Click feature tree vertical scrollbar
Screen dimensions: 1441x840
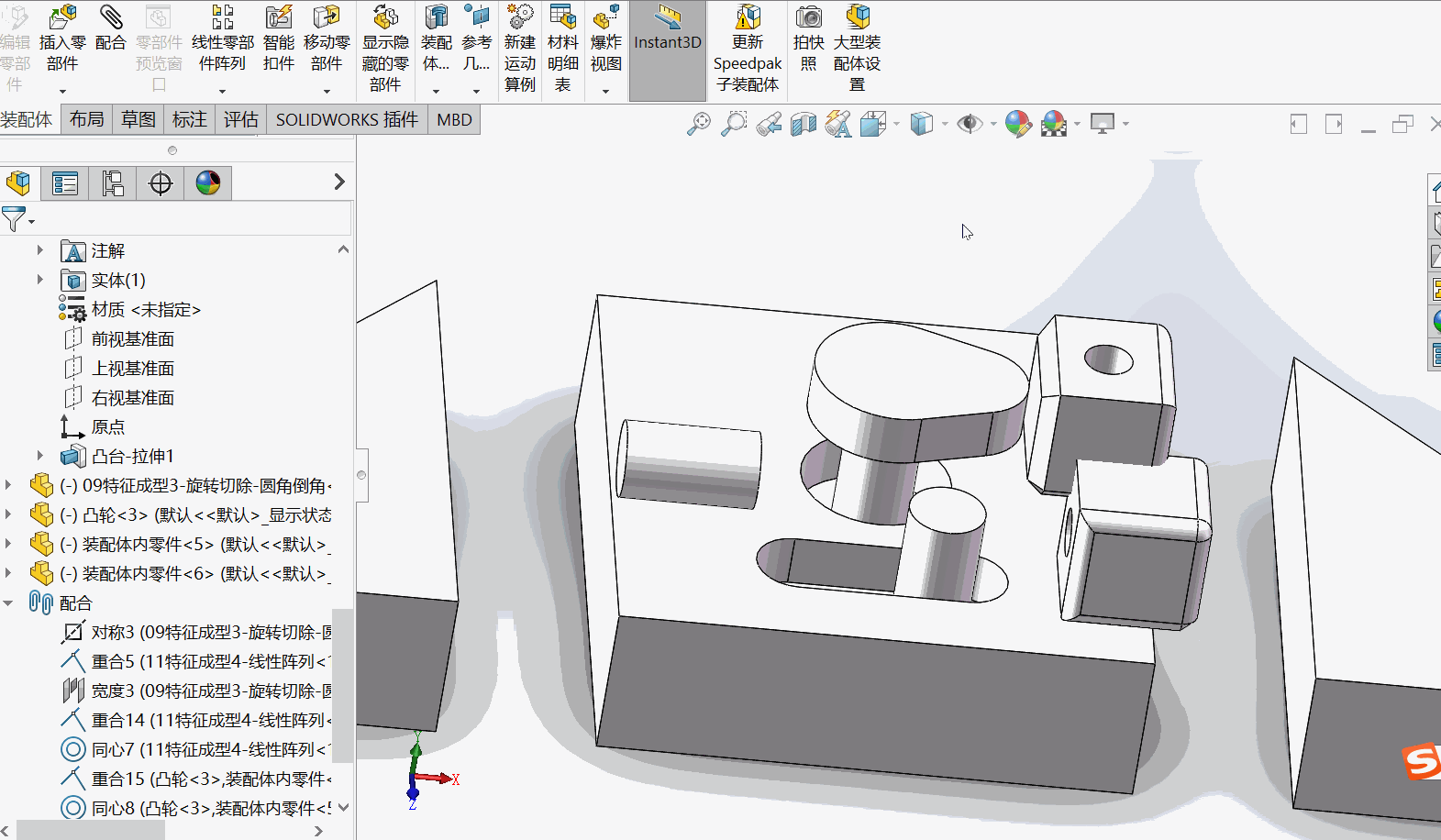pos(343,685)
